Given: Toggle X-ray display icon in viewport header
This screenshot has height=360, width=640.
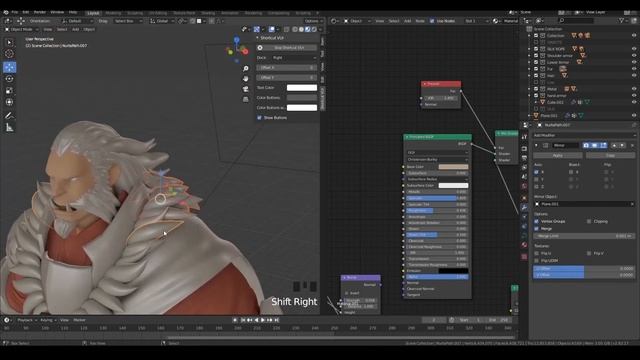Looking at the screenshot, I should [x=286, y=29].
